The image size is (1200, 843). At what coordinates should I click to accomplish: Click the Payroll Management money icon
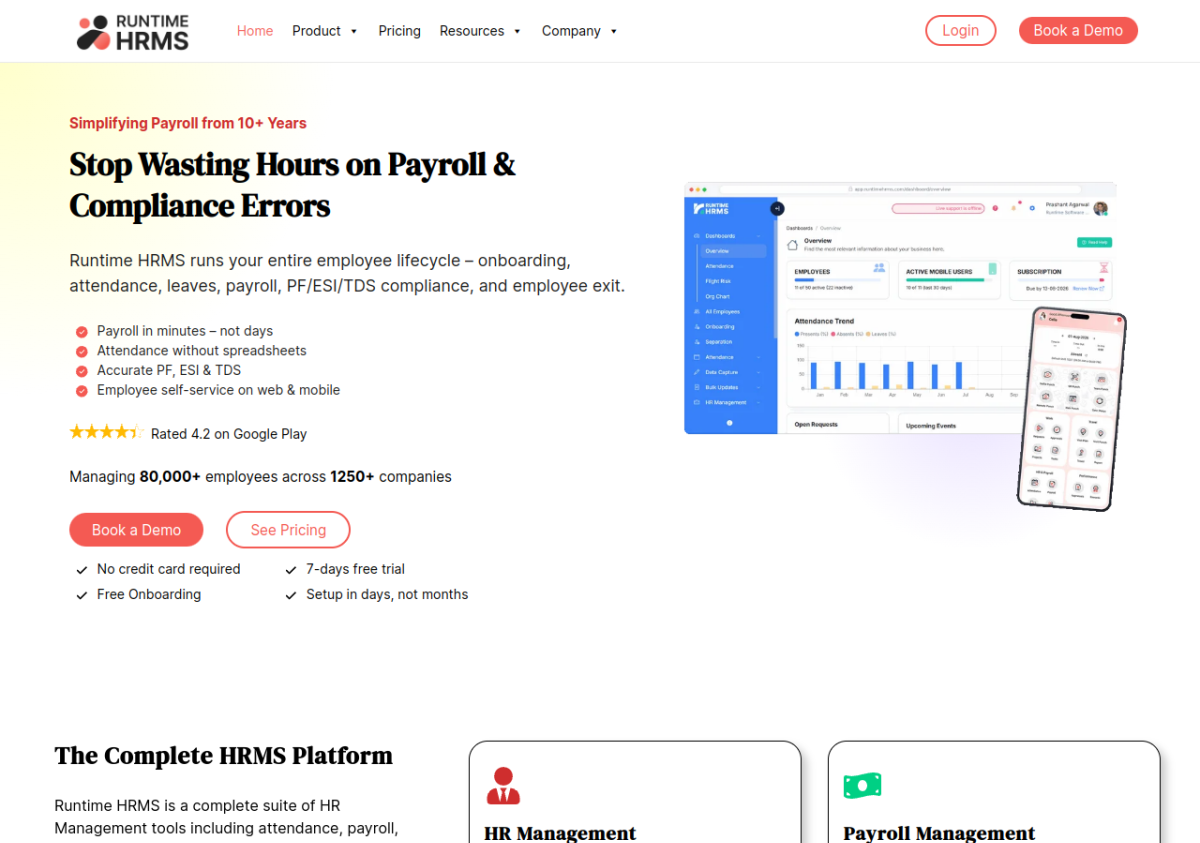pos(862,786)
